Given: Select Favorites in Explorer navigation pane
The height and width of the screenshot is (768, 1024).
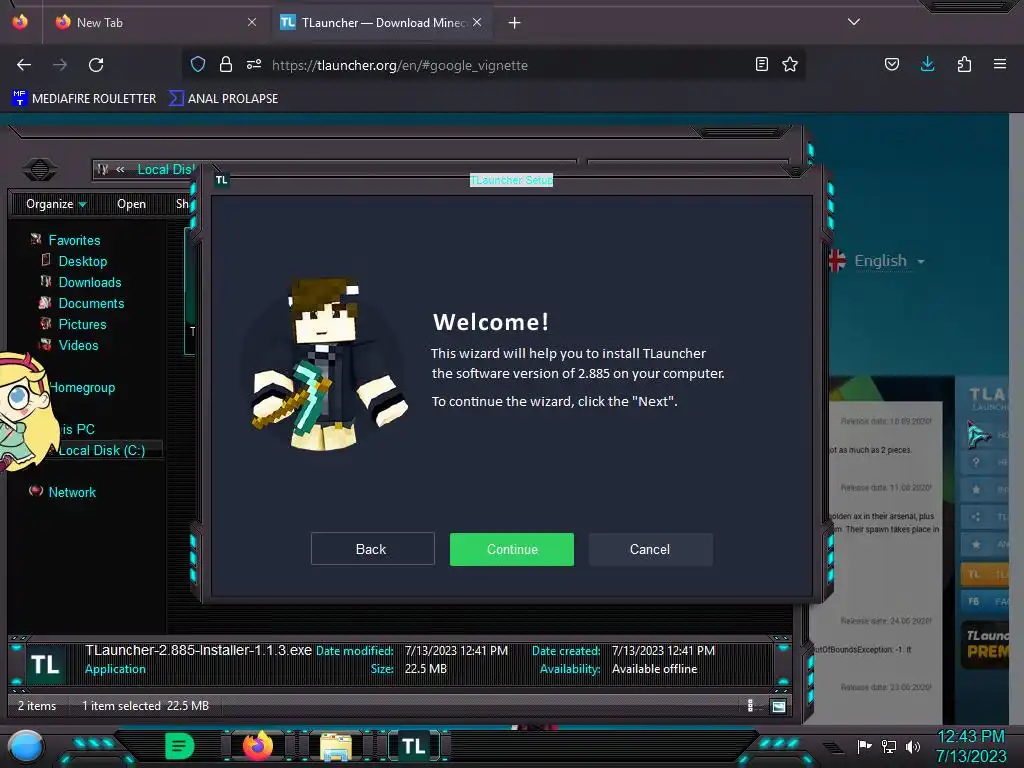Looking at the screenshot, I should point(74,240).
